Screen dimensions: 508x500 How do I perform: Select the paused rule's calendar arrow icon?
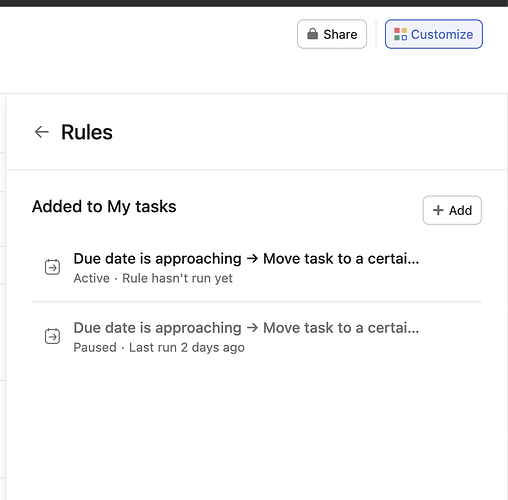point(52,336)
